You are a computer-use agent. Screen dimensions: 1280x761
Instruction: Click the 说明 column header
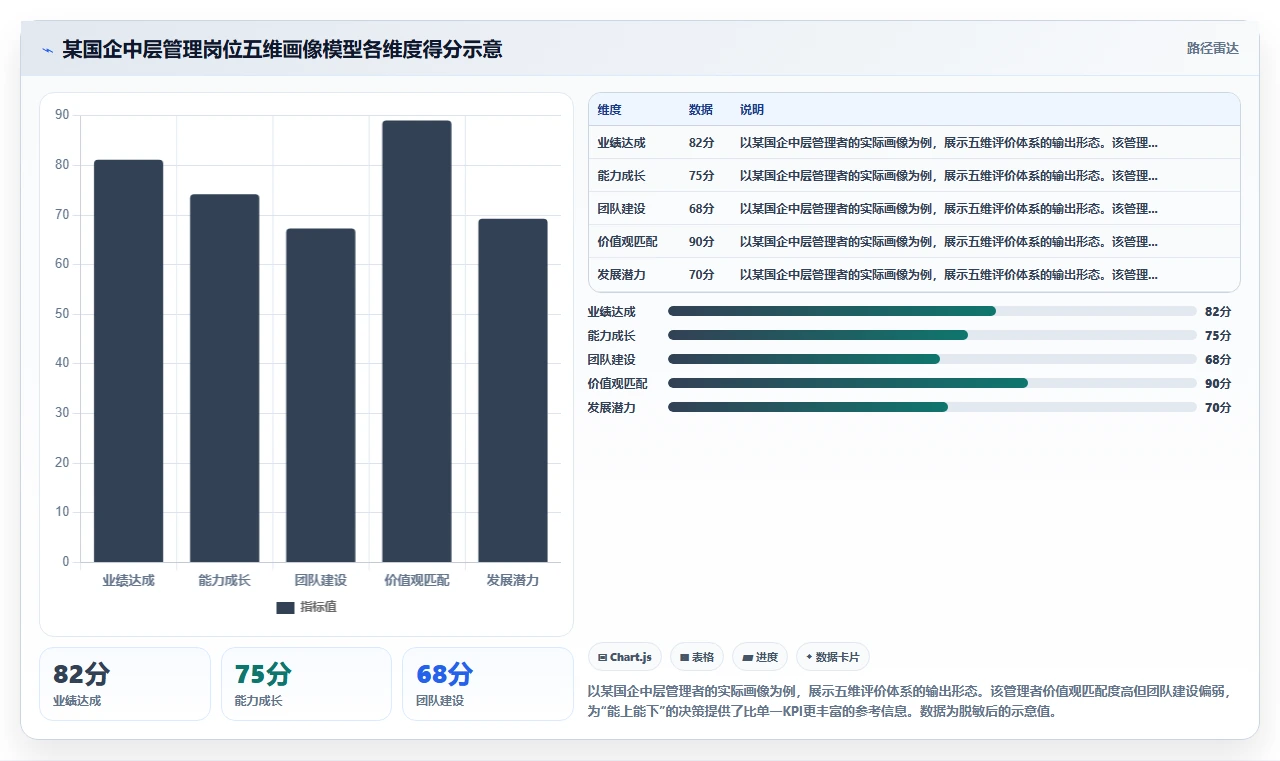pyautogui.click(x=751, y=110)
